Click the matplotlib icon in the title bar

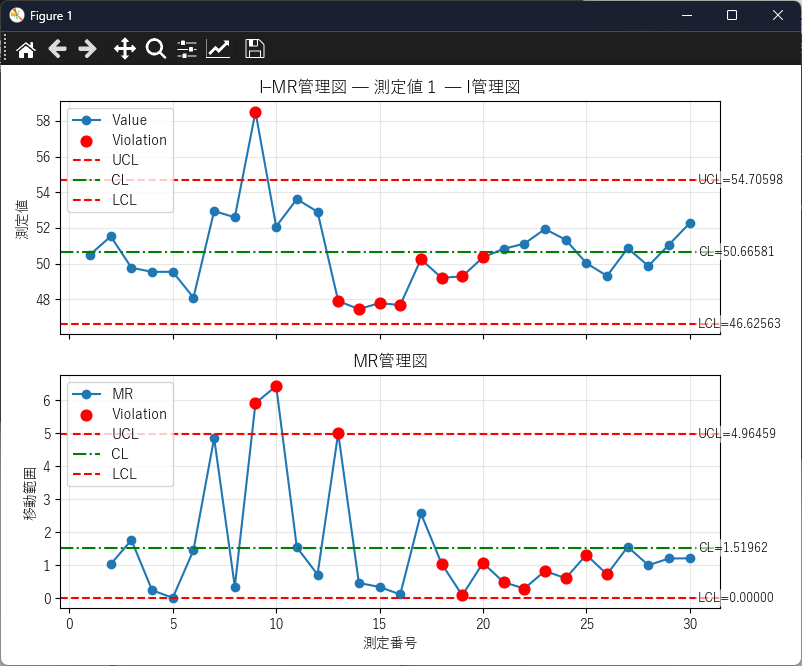16,15
